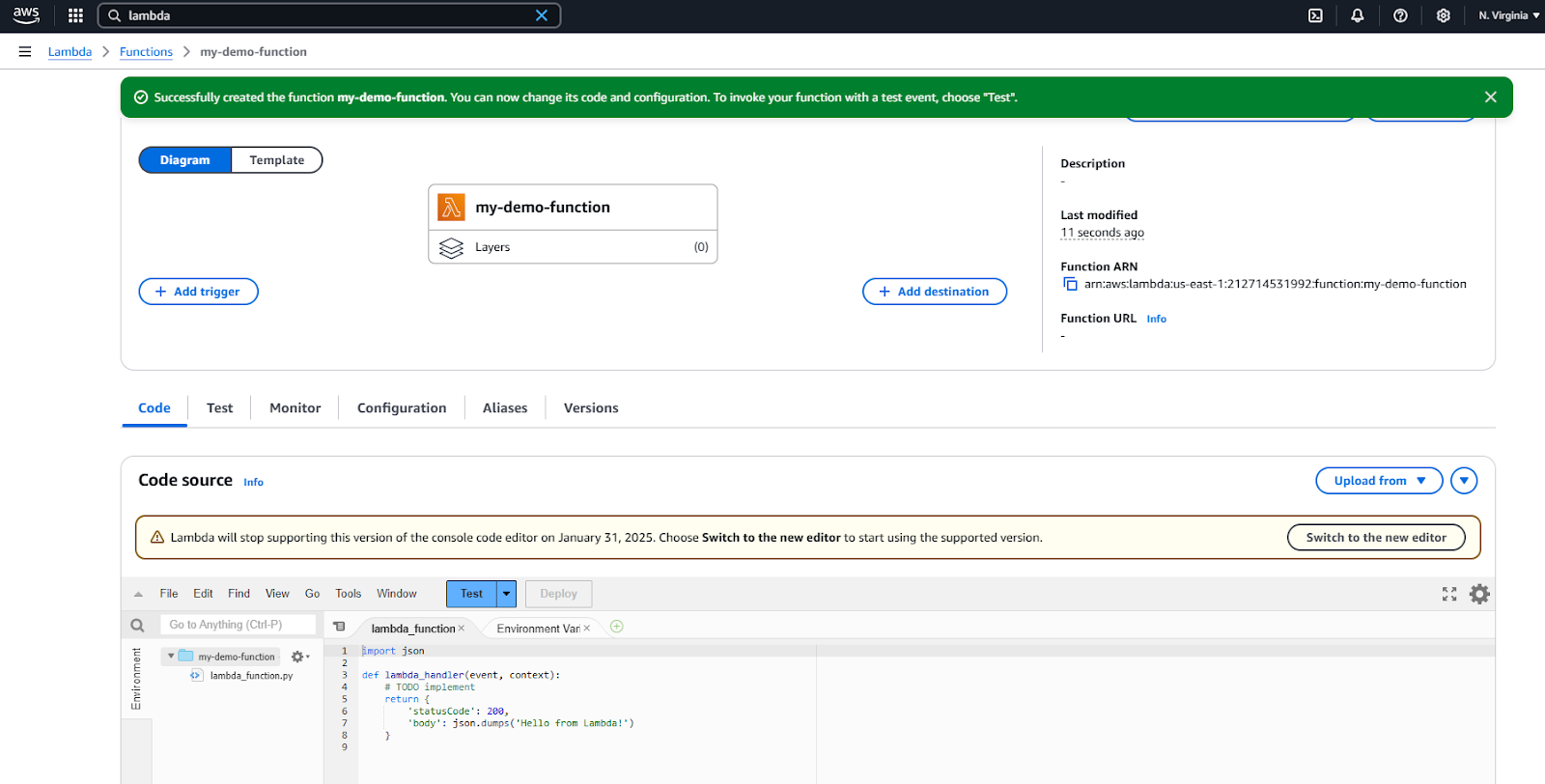1545x784 pixels.
Task: Open the editor View menu
Action: click(277, 594)
